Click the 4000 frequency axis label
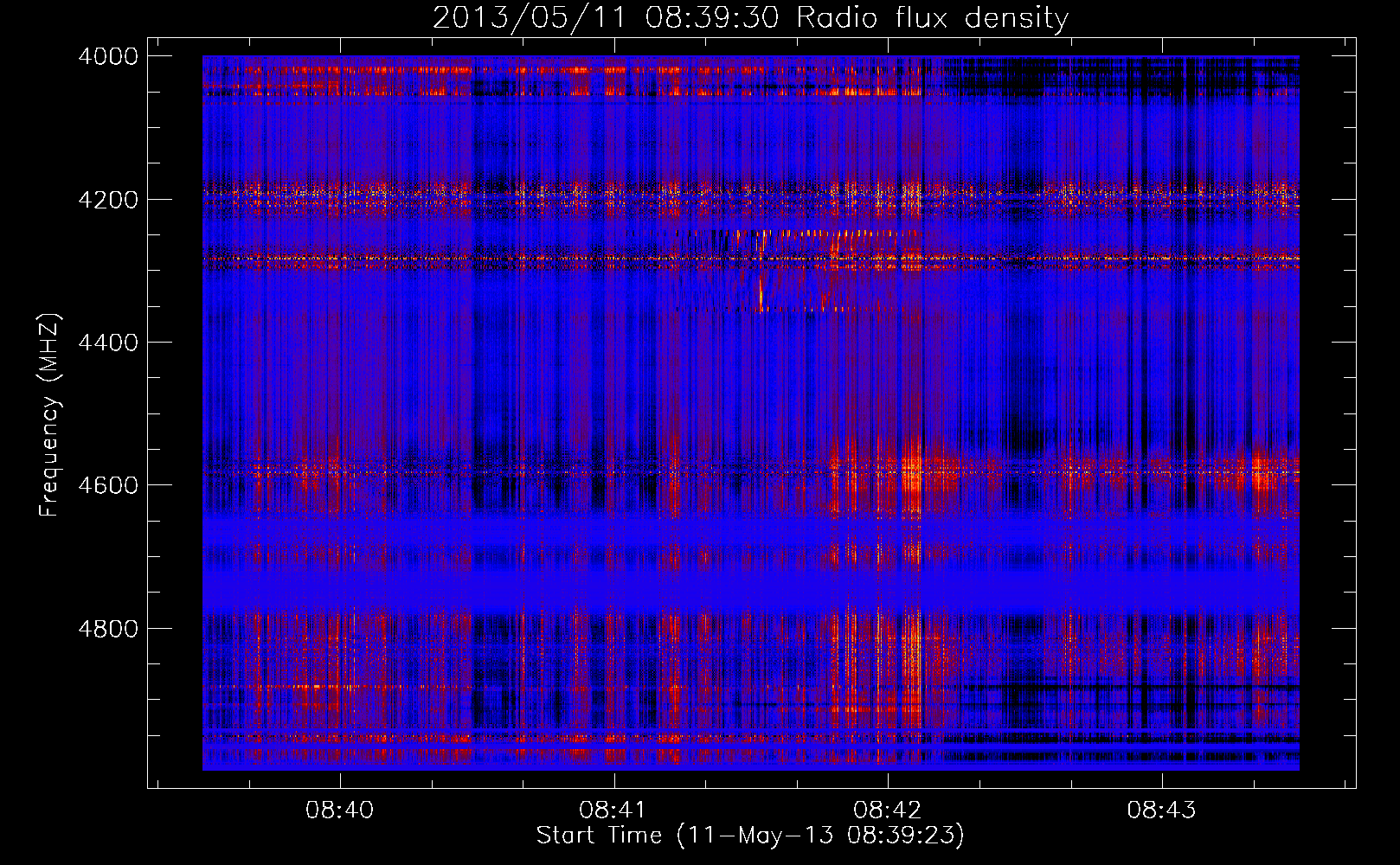The height and width of the screenshot is (865, 1400). click(x=108, y=56)
